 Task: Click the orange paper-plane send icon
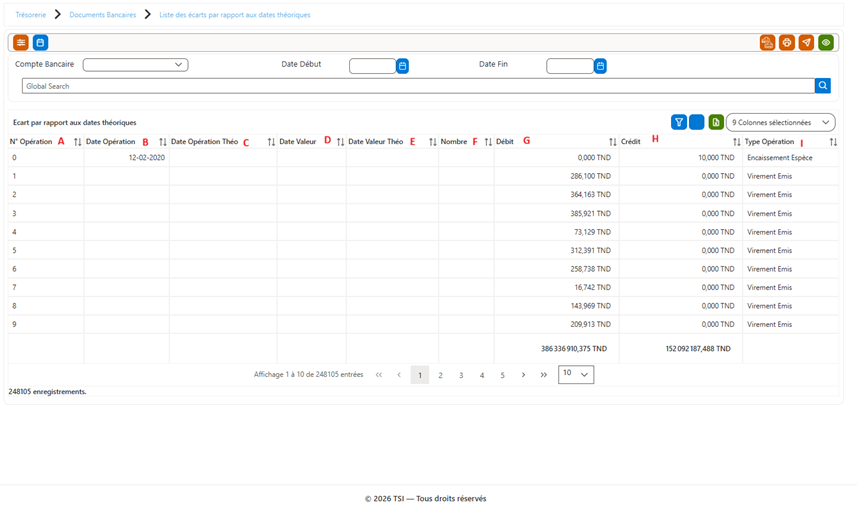point(806,43)
